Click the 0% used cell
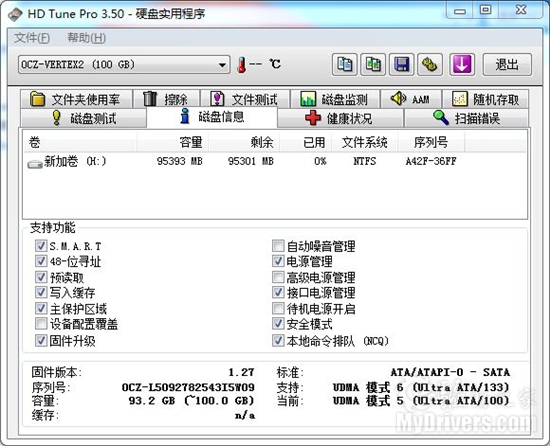This screenshot has height=446, width=550. click(x=320, y=161)
